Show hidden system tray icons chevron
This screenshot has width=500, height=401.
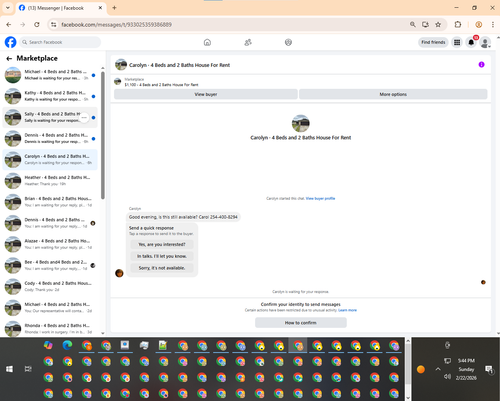point(438,369)
